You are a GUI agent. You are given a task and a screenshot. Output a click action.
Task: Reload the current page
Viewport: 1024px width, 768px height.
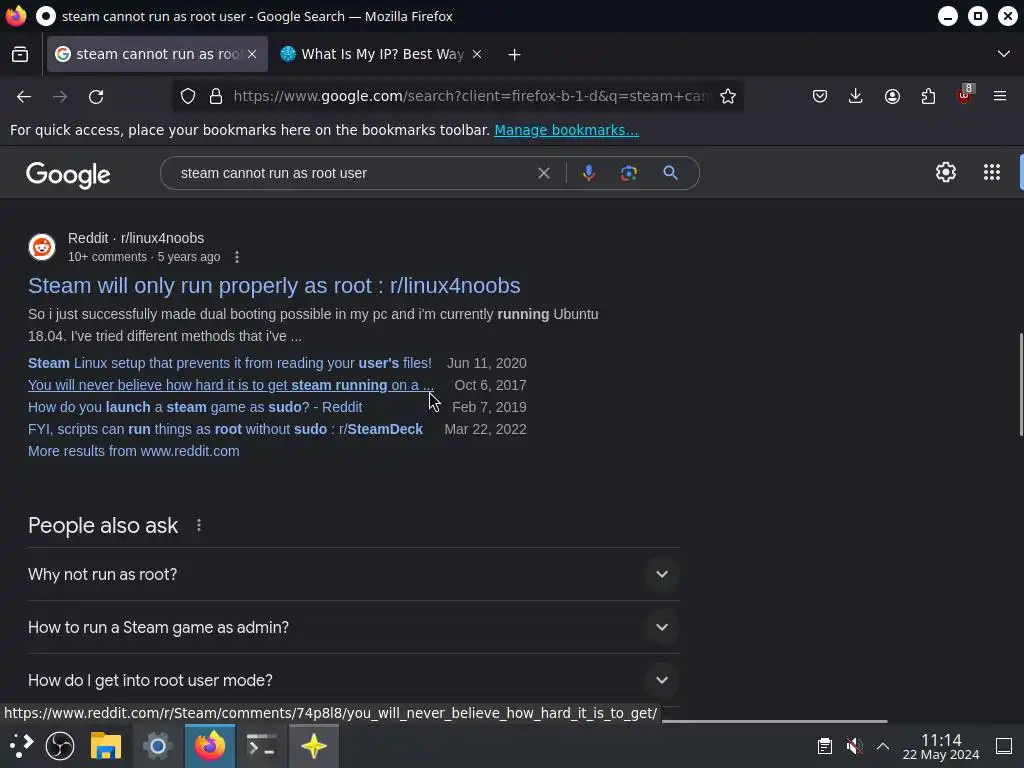96,97
